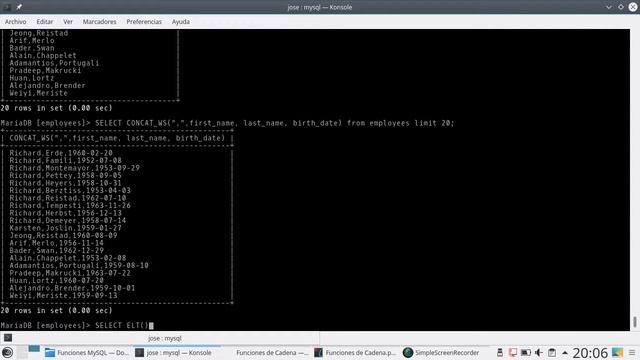This screenshot has width=640, height=360.
Task: Click the 'Richard,Montemayor,1953-09-29' result row
Action: pos(75,168)
